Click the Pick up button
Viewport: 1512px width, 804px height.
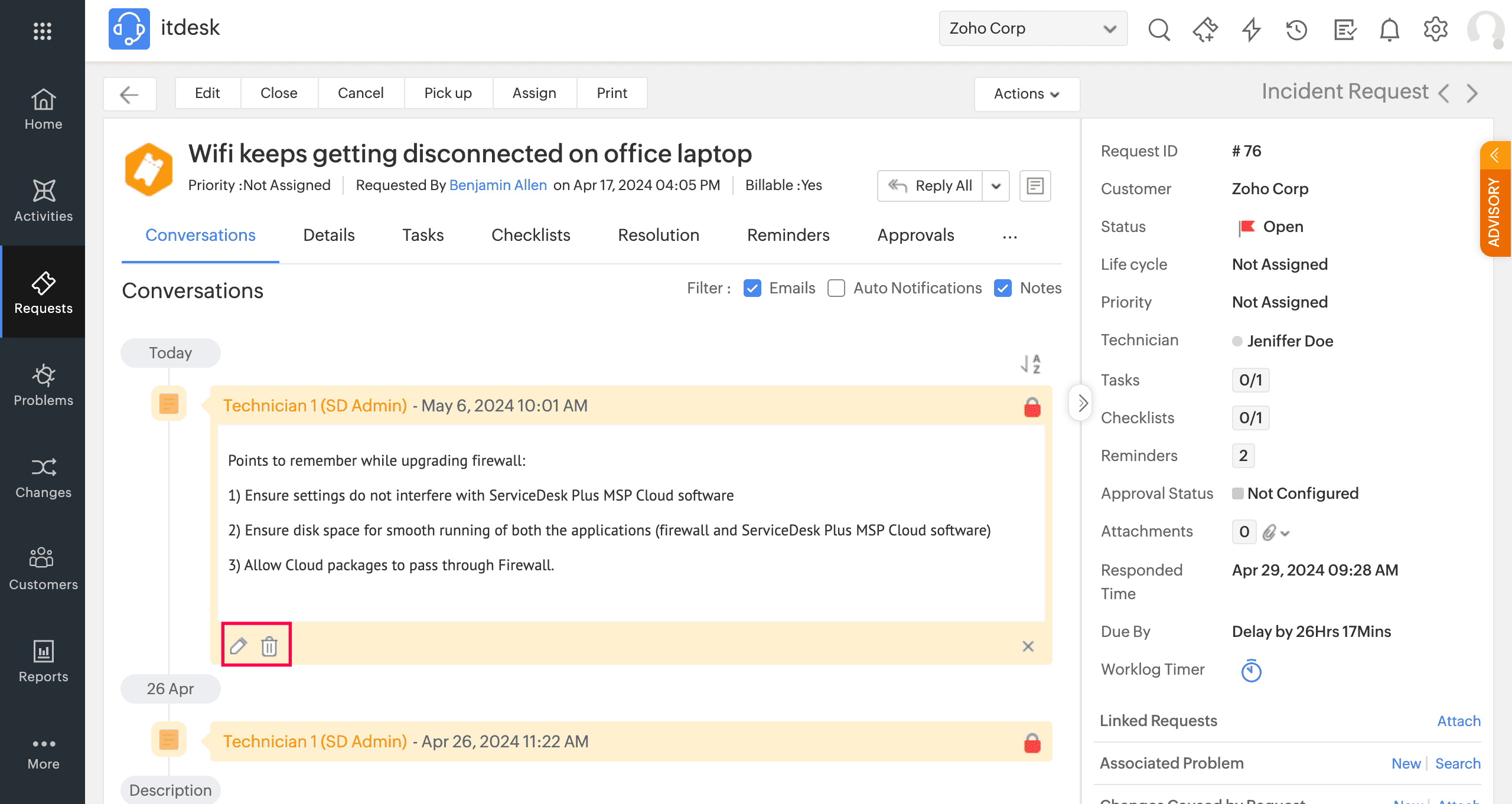click(448, 93)
